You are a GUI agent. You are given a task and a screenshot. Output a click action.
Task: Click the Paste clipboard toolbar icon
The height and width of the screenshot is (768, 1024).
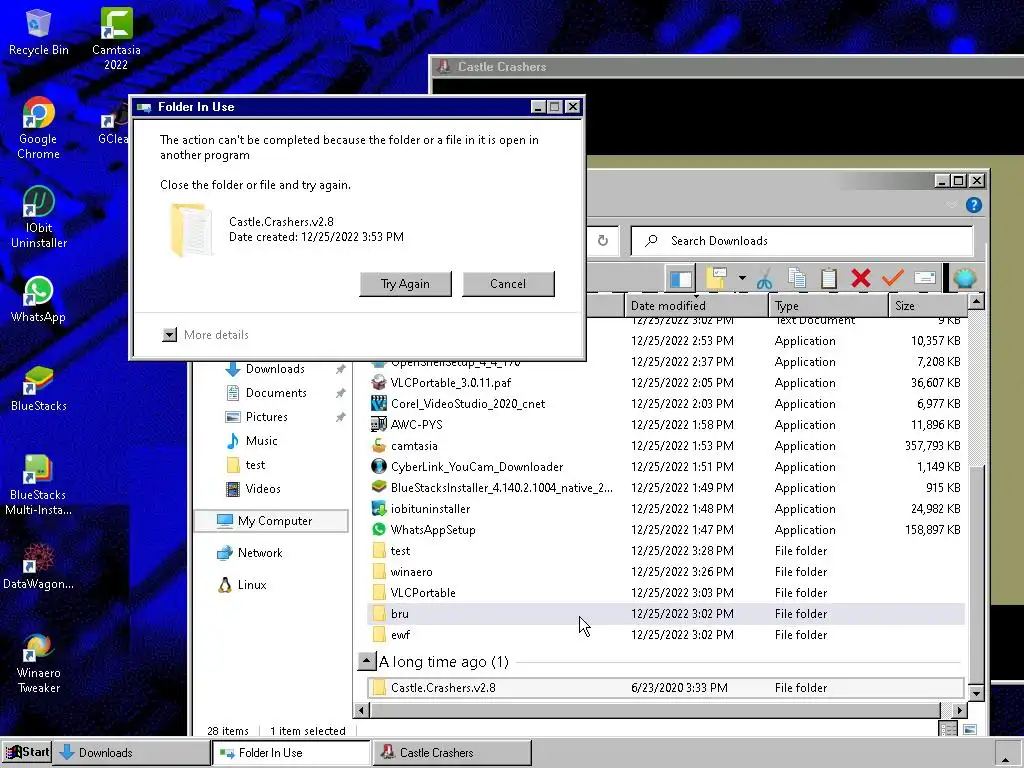pyautogui.click(x=829, y=279)
